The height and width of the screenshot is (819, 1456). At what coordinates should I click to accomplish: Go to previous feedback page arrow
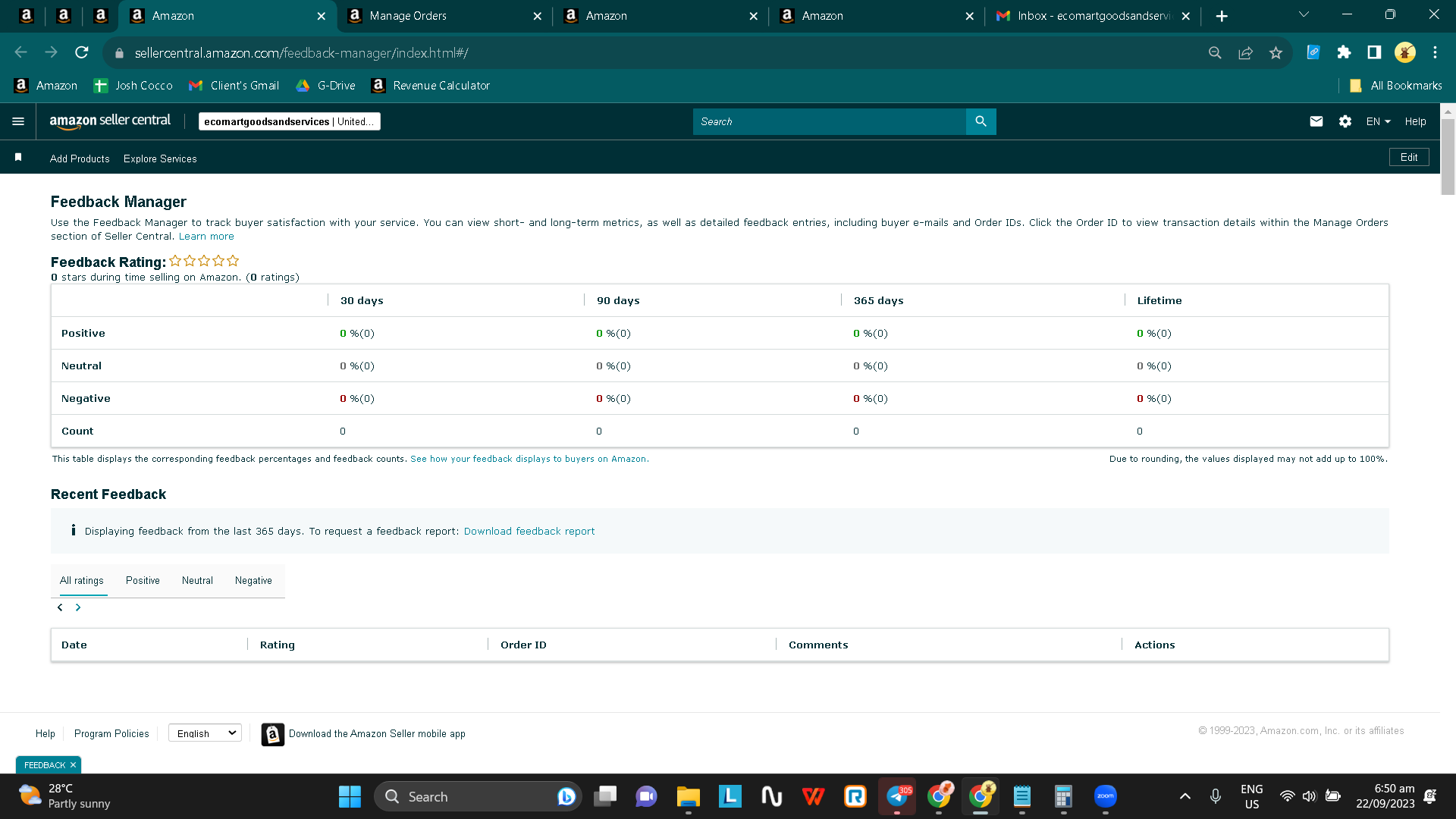click(x=60, y=607)
